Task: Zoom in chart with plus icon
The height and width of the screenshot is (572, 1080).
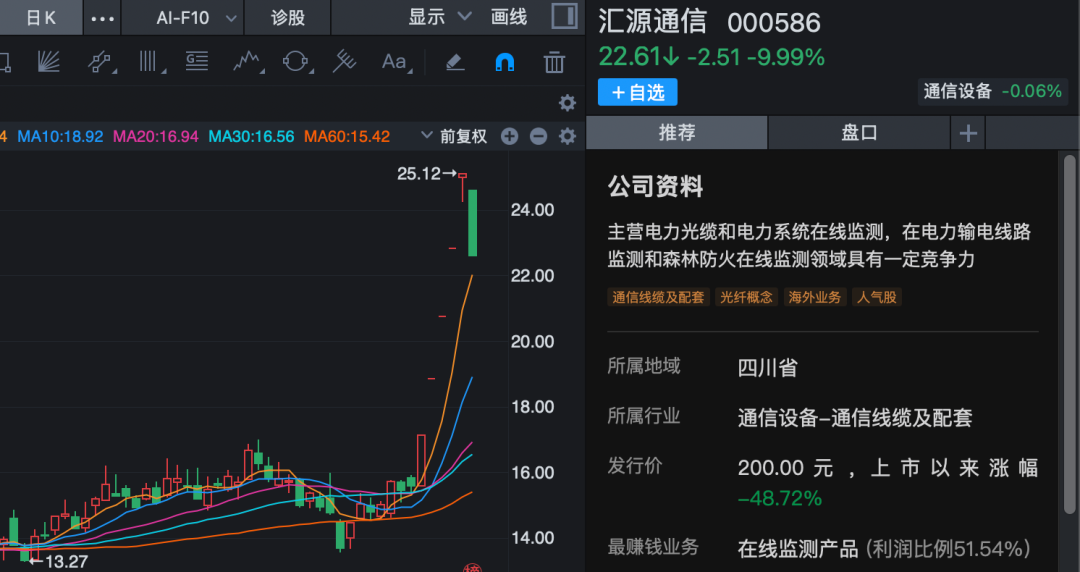Action: coord(509,136)
